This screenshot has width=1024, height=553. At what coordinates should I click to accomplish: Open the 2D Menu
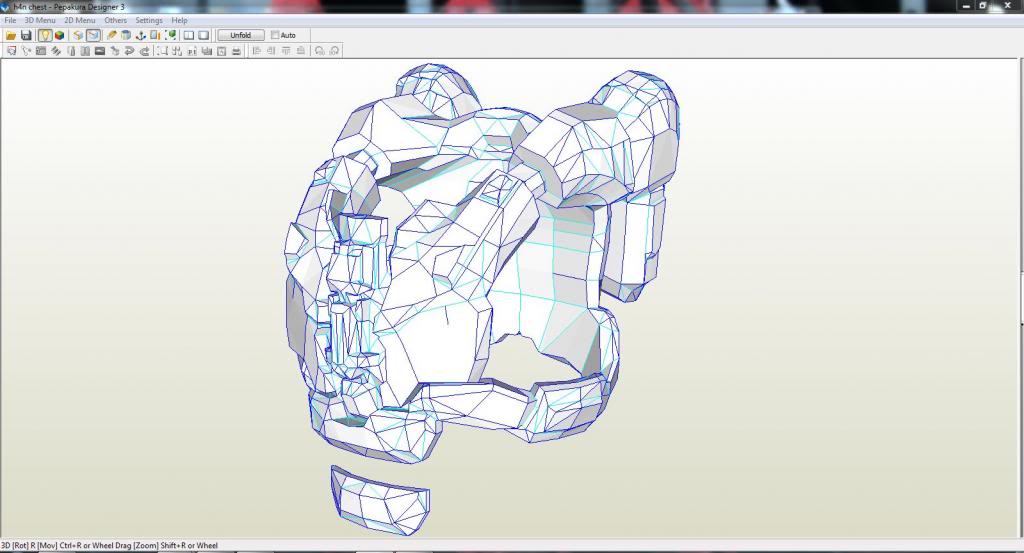coord(80,20)
